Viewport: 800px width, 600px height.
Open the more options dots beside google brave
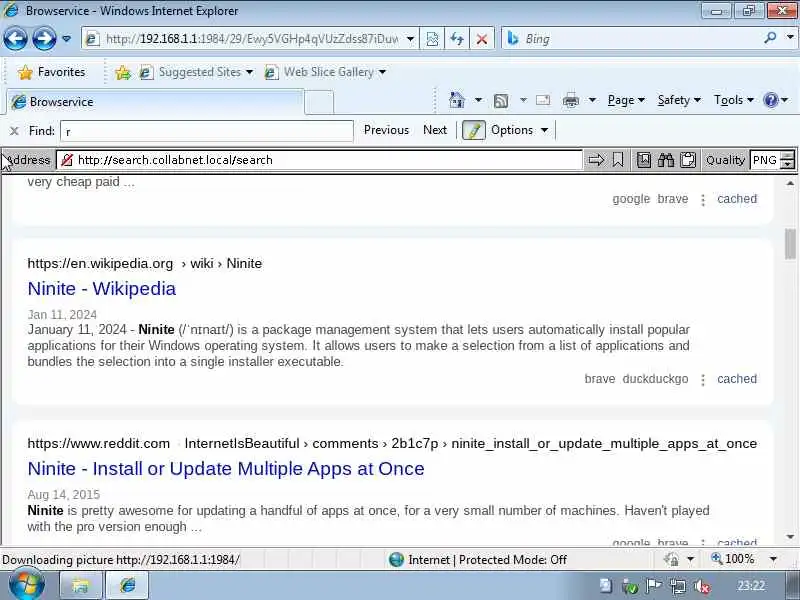(703, 200)
